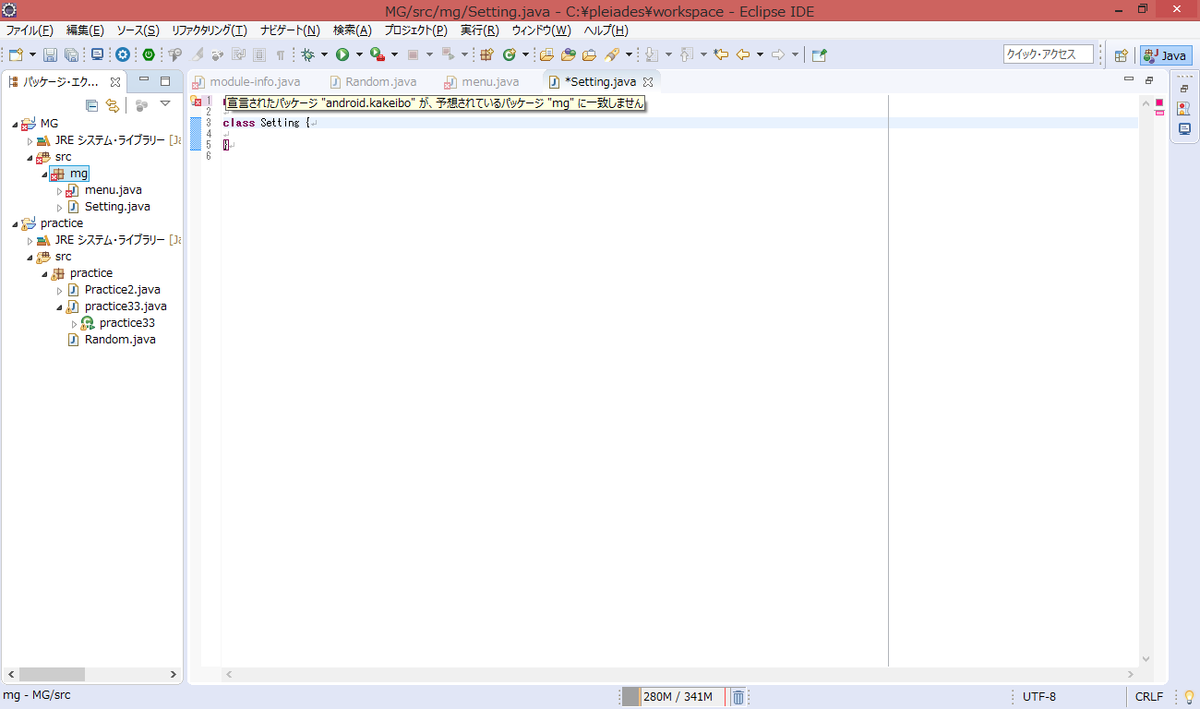Open the Debug configurations dropdown arrow
Screen dimensions: 1200x709
(324, 55)
